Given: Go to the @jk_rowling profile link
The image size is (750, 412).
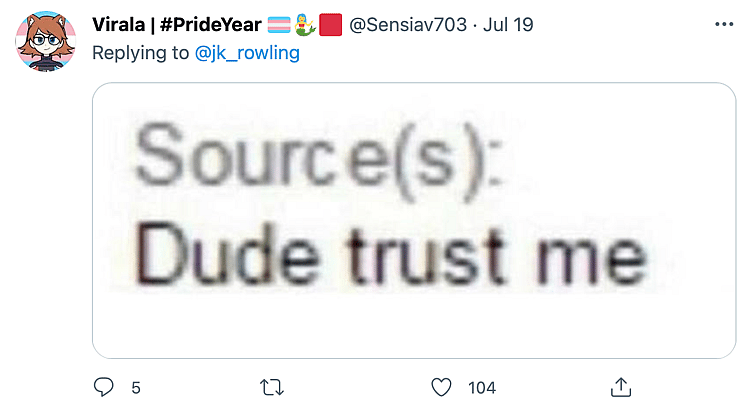Looking at the screenshot, I should pyautogui.click(x=253, y=52).
